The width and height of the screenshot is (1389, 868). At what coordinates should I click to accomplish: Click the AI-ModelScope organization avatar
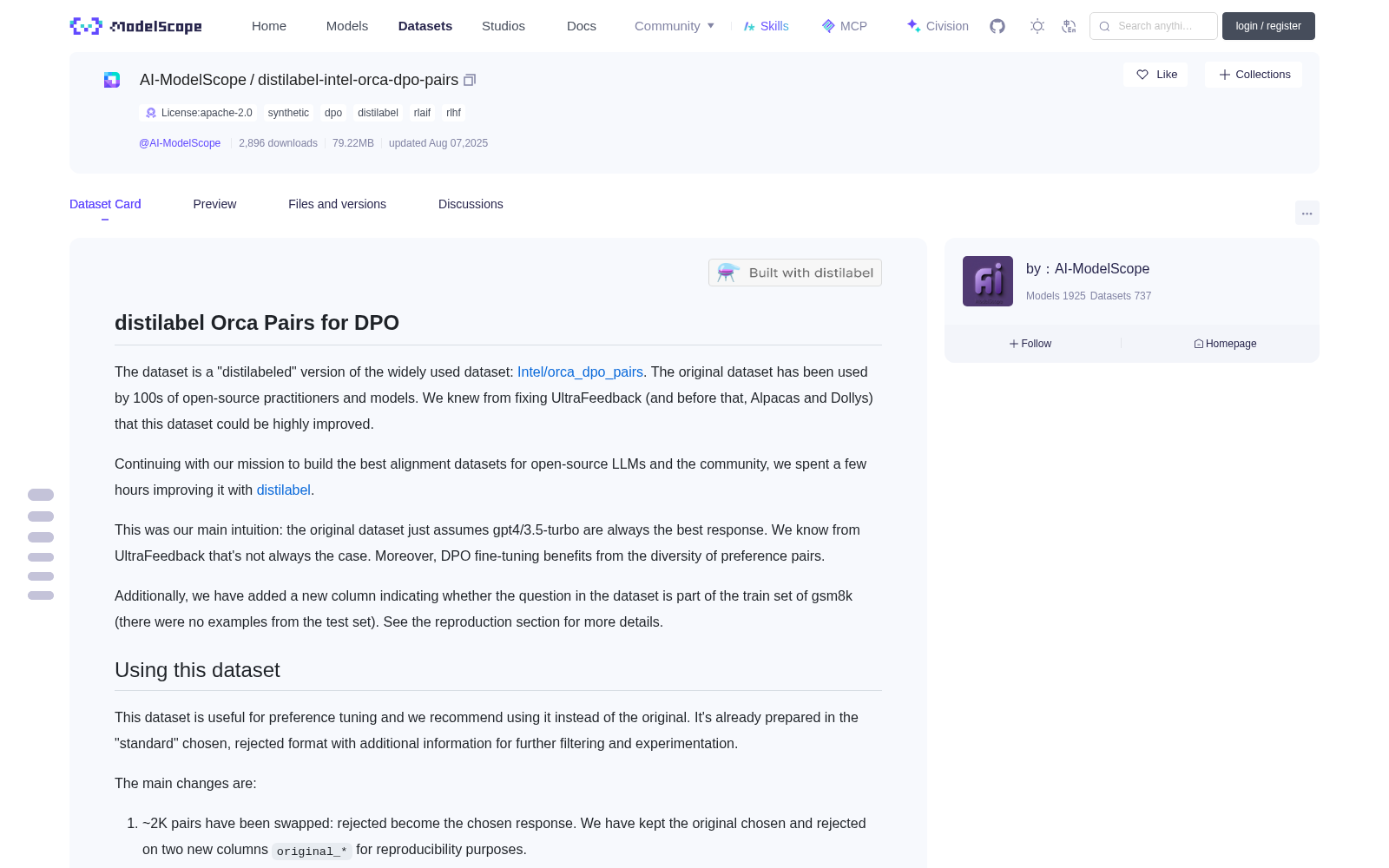(x=988, y=281)
